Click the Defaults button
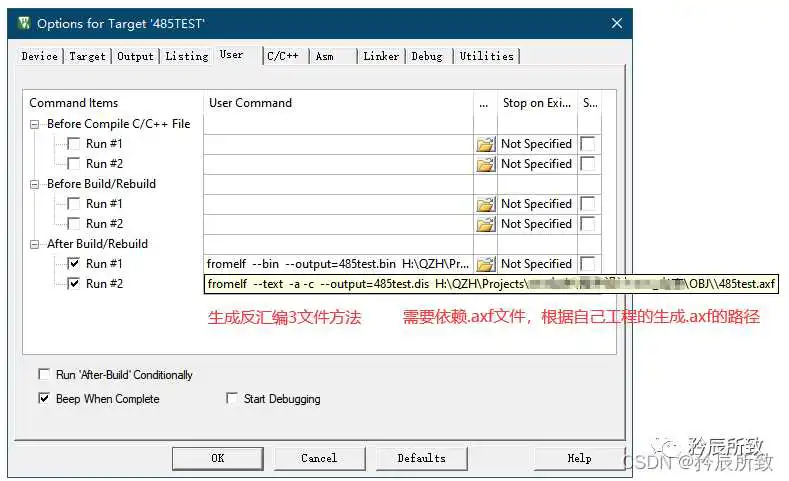 click(x=421, y=458)
